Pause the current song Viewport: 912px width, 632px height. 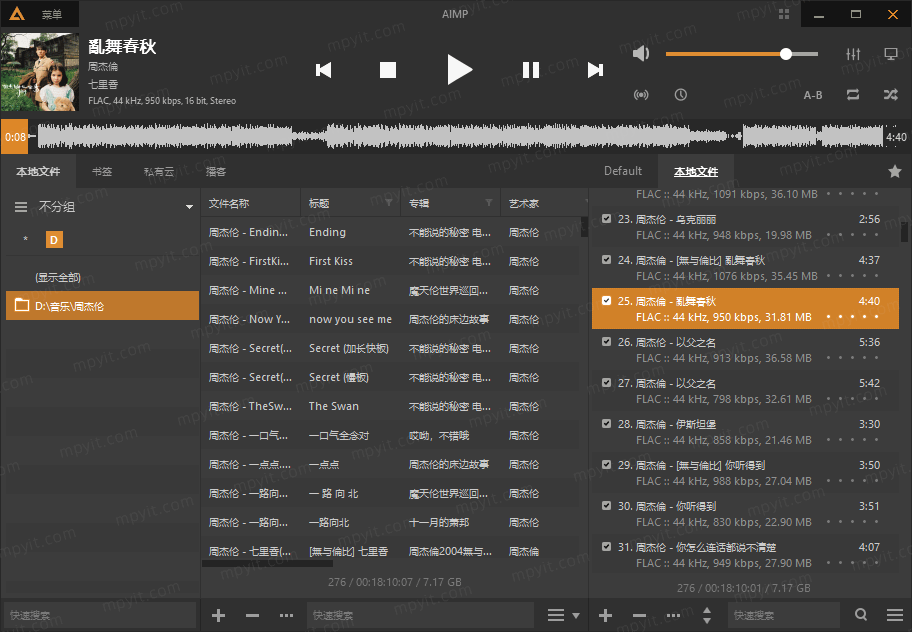pos(530,70)
